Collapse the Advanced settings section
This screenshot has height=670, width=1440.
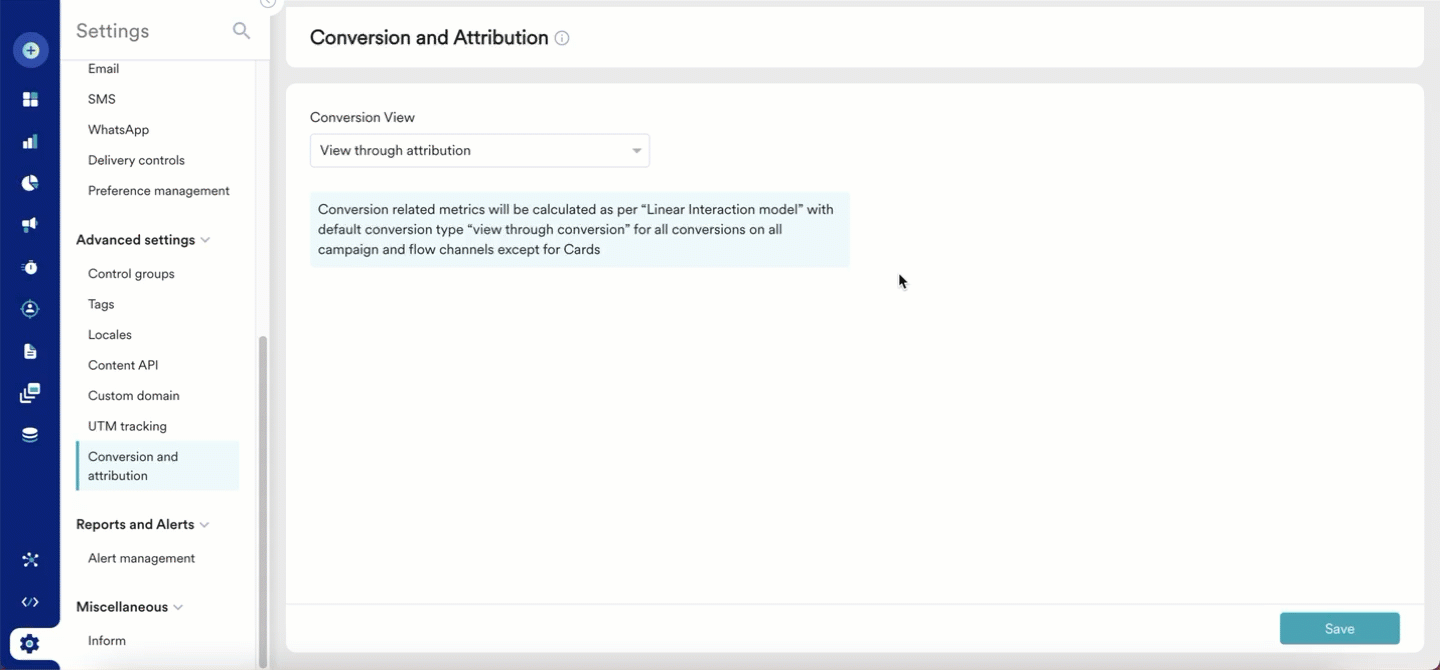pyautogui.click(x=205, y=240)
